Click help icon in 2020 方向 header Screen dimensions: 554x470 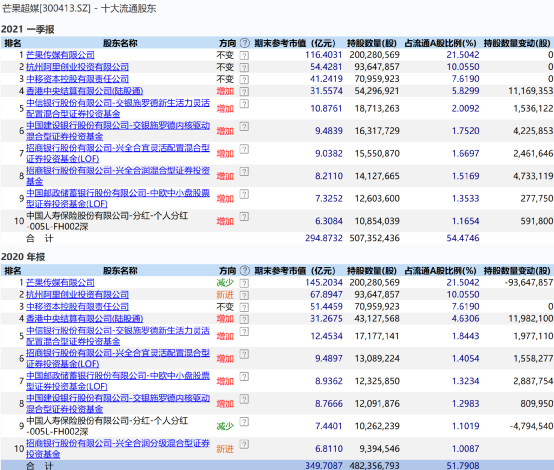pyautogui.click(x=244, y=271)
